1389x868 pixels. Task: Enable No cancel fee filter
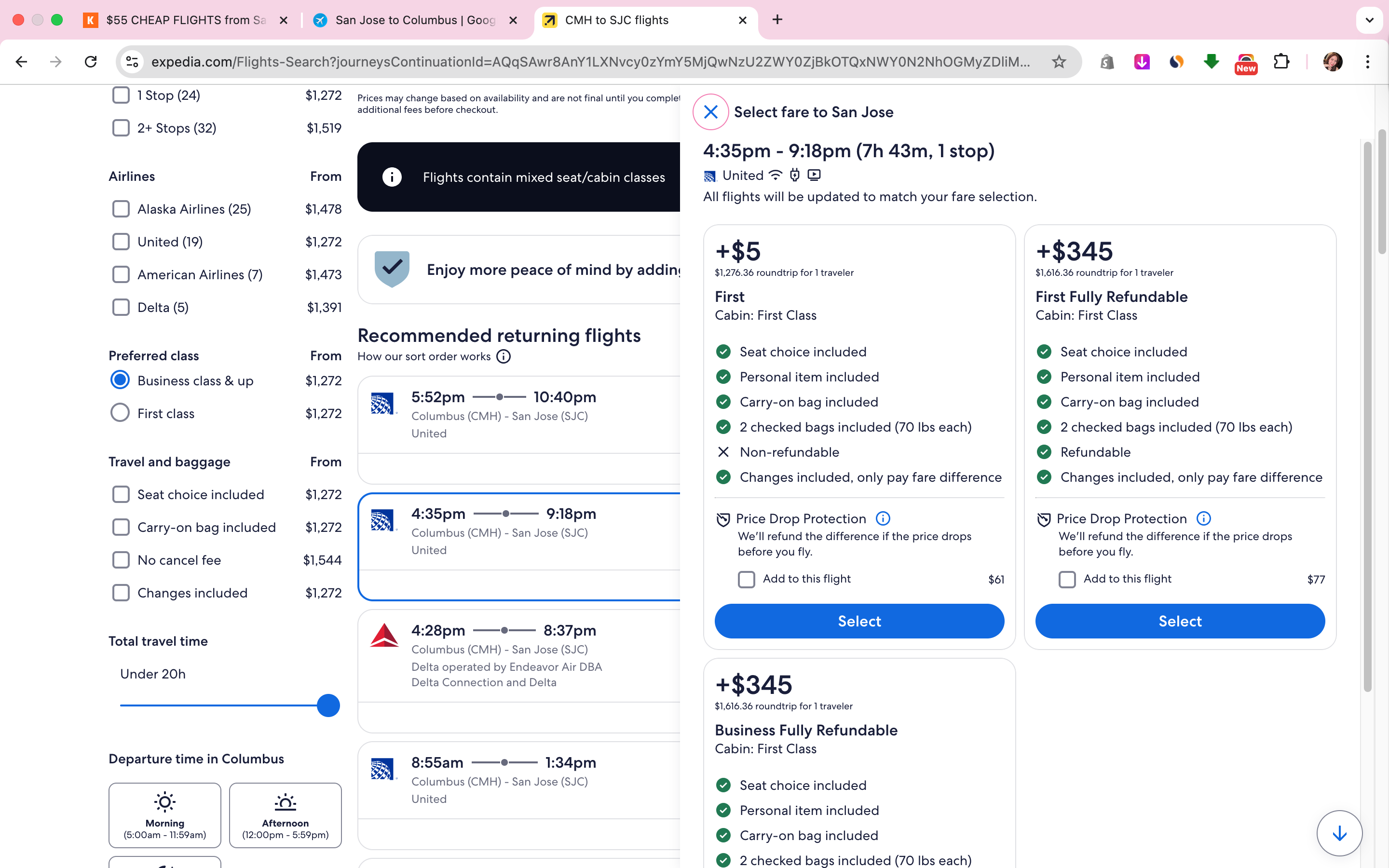tap(121, 560)
